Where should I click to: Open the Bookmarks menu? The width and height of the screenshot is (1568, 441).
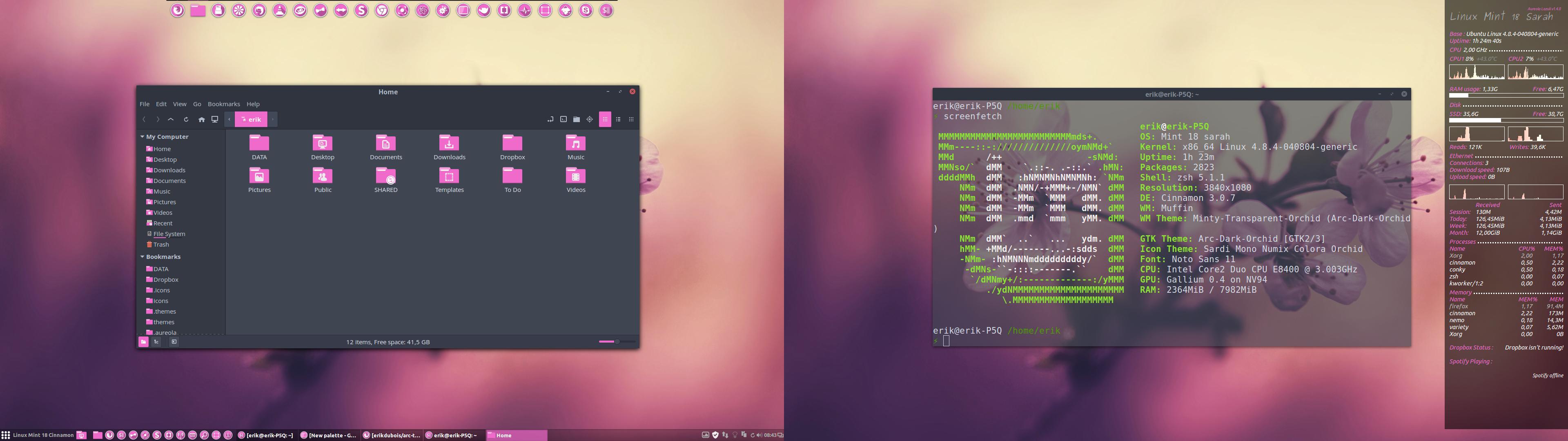point(224,104)
